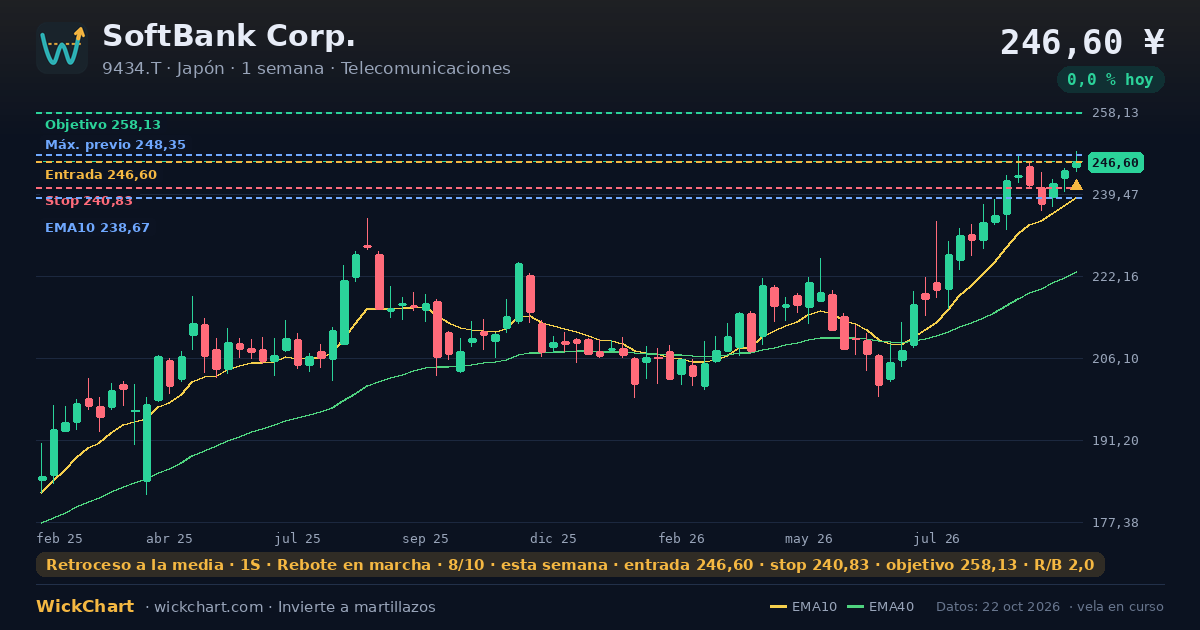Click the dic 25 date axis label
Image resolution: width=1200 pixels, height=630 pixels.
[x=554, y=539]
